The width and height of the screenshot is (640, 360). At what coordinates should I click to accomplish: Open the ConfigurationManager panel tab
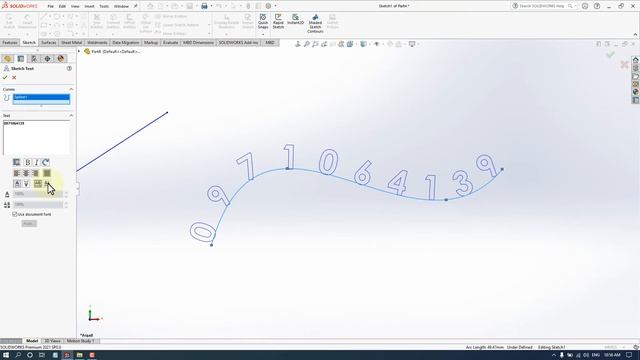(x=34, y=59)
